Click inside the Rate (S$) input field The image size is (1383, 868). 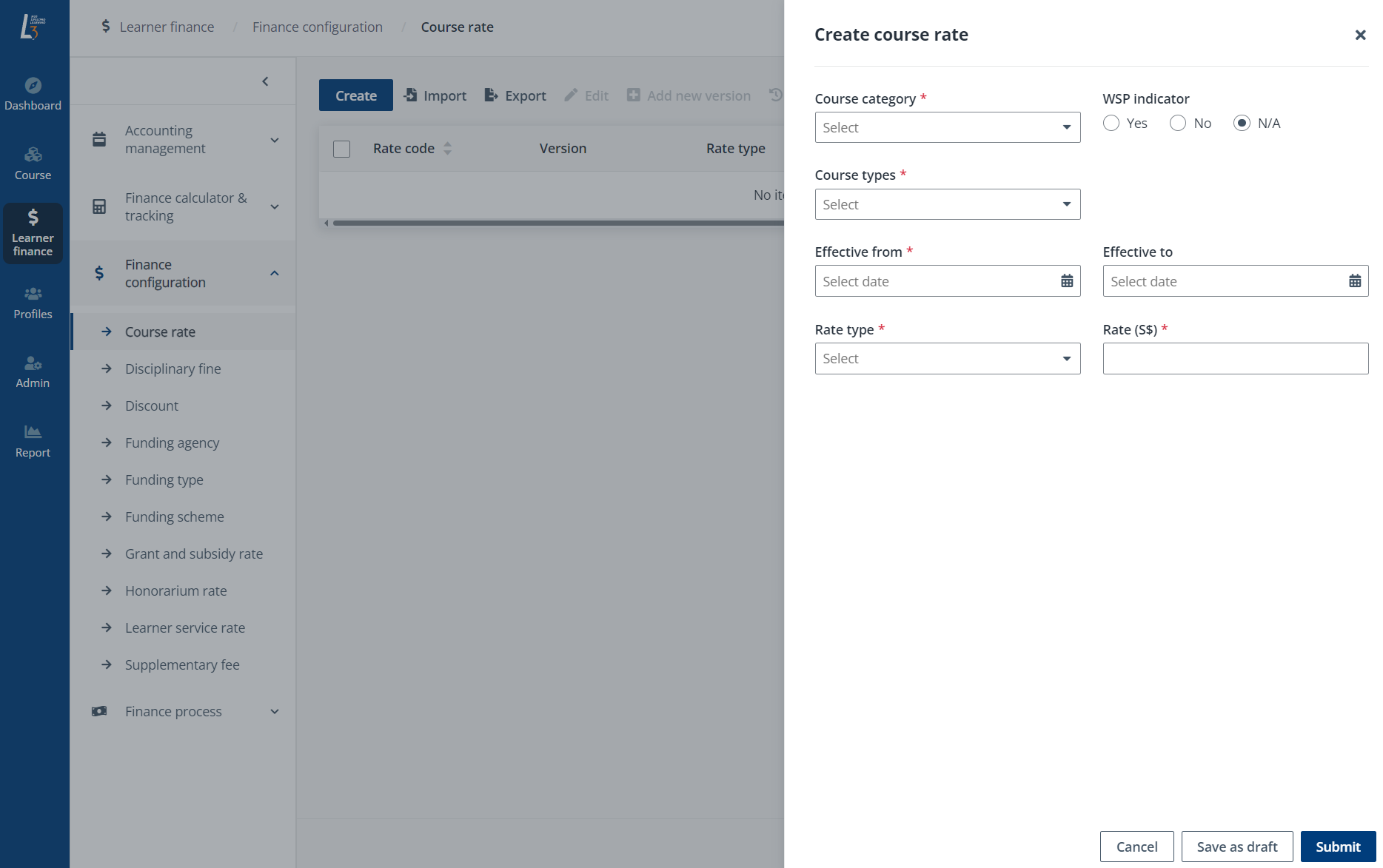click(x=1234, y=358)
